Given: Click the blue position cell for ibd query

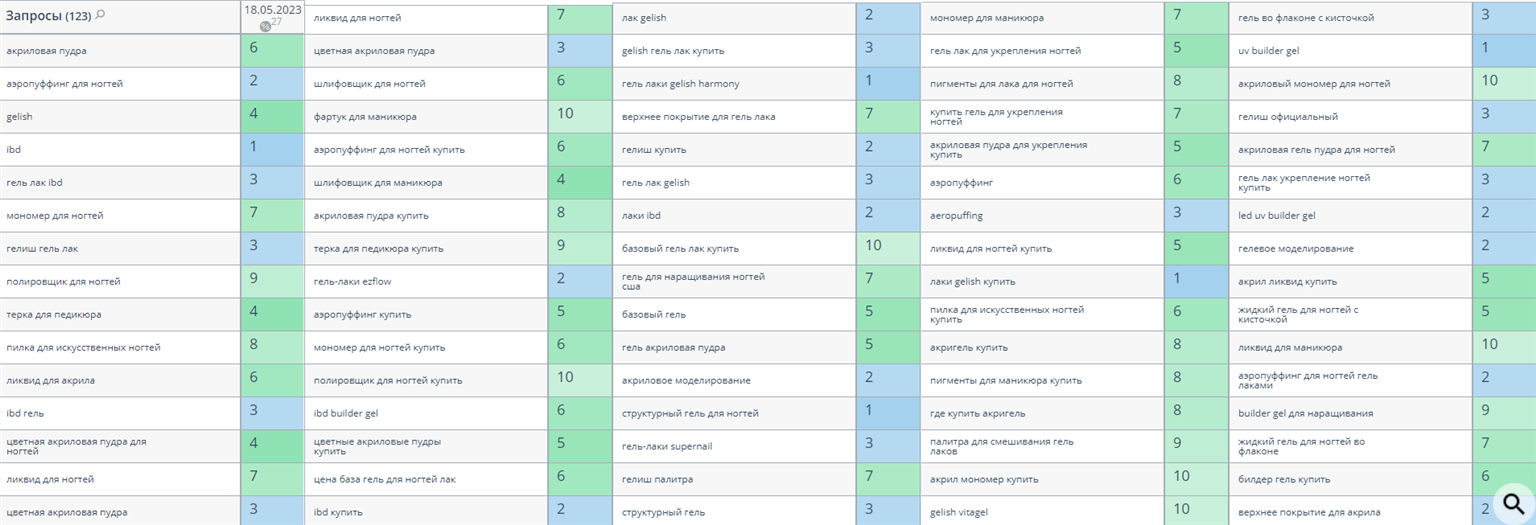Looking at the screenshot, I should 273,149.
